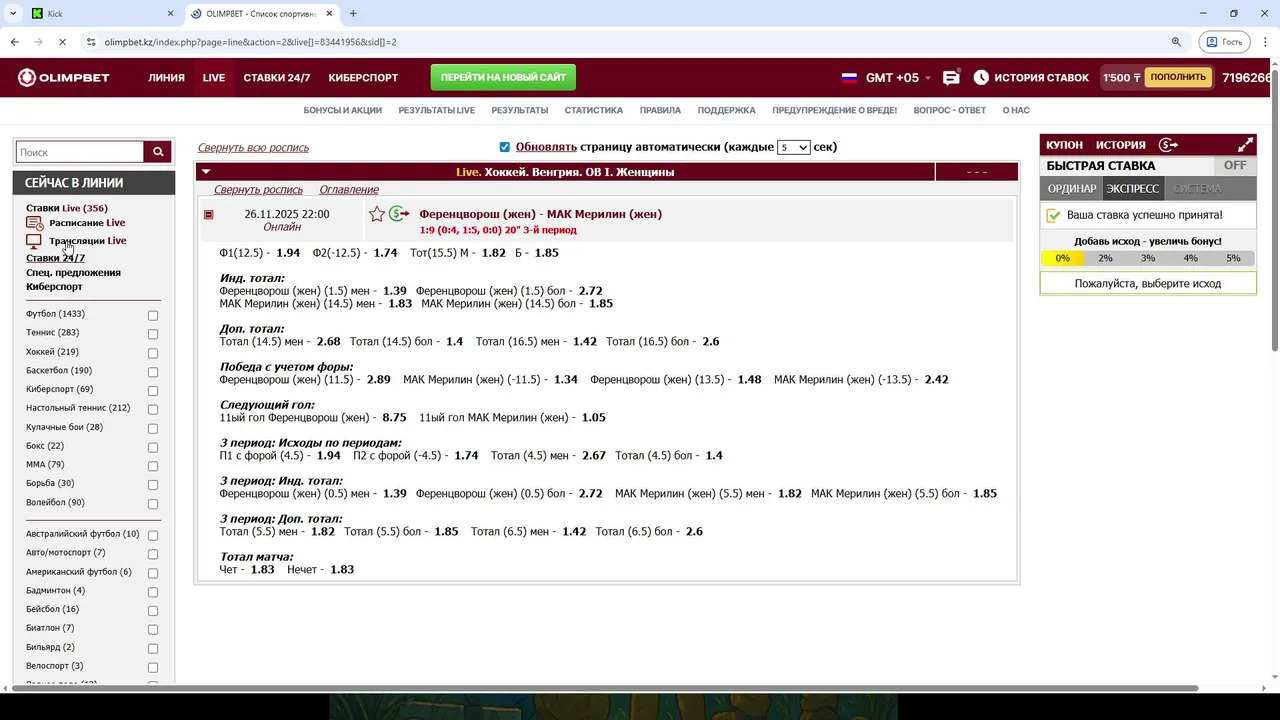This screenshot has width=1280, height=720.
Task: Click the cash-out icon in coupon header
Action: coord(1168,145)
